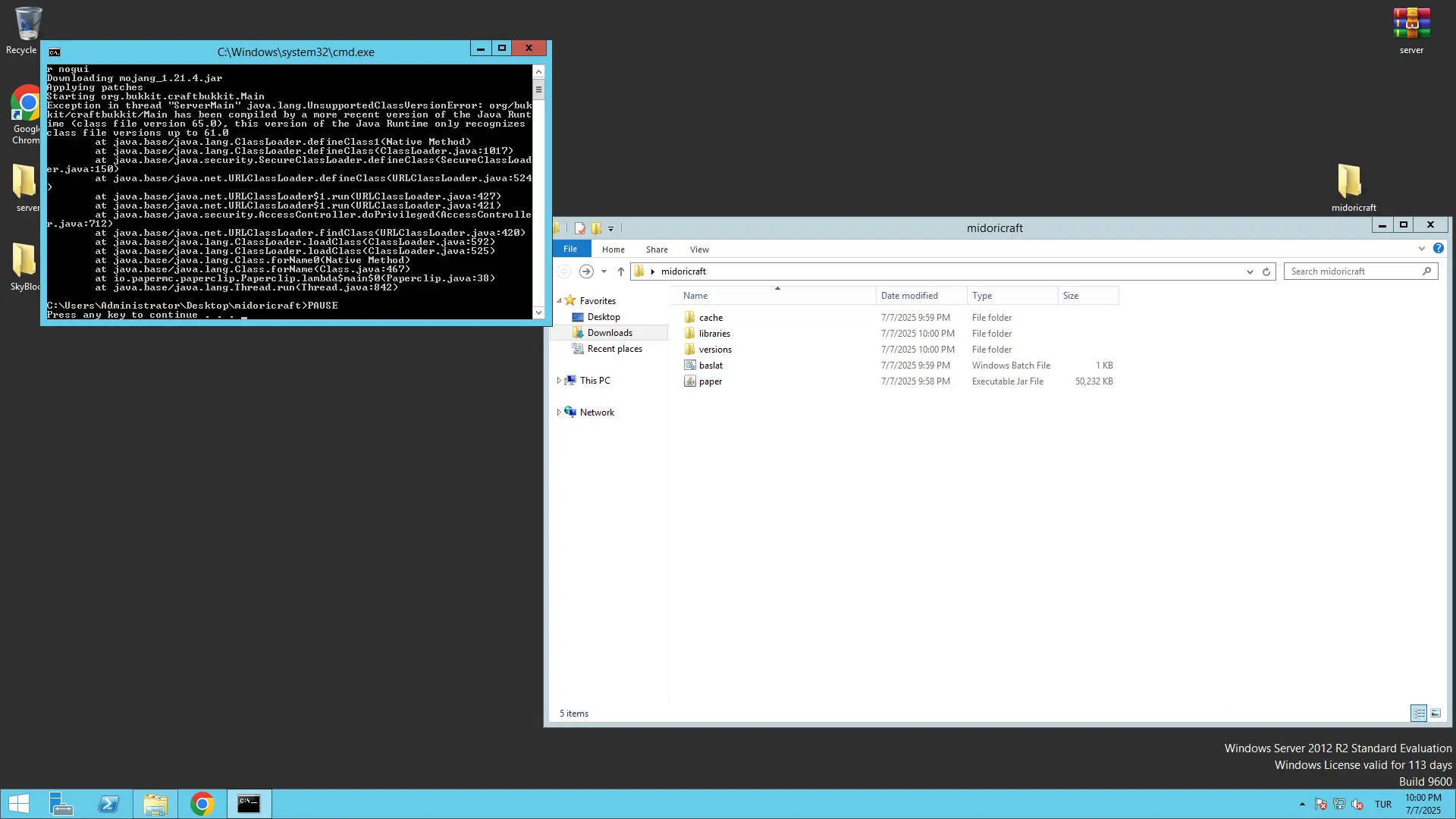
Task: Select the server WinRAR archive on desktop
Action: [1411, 30]
